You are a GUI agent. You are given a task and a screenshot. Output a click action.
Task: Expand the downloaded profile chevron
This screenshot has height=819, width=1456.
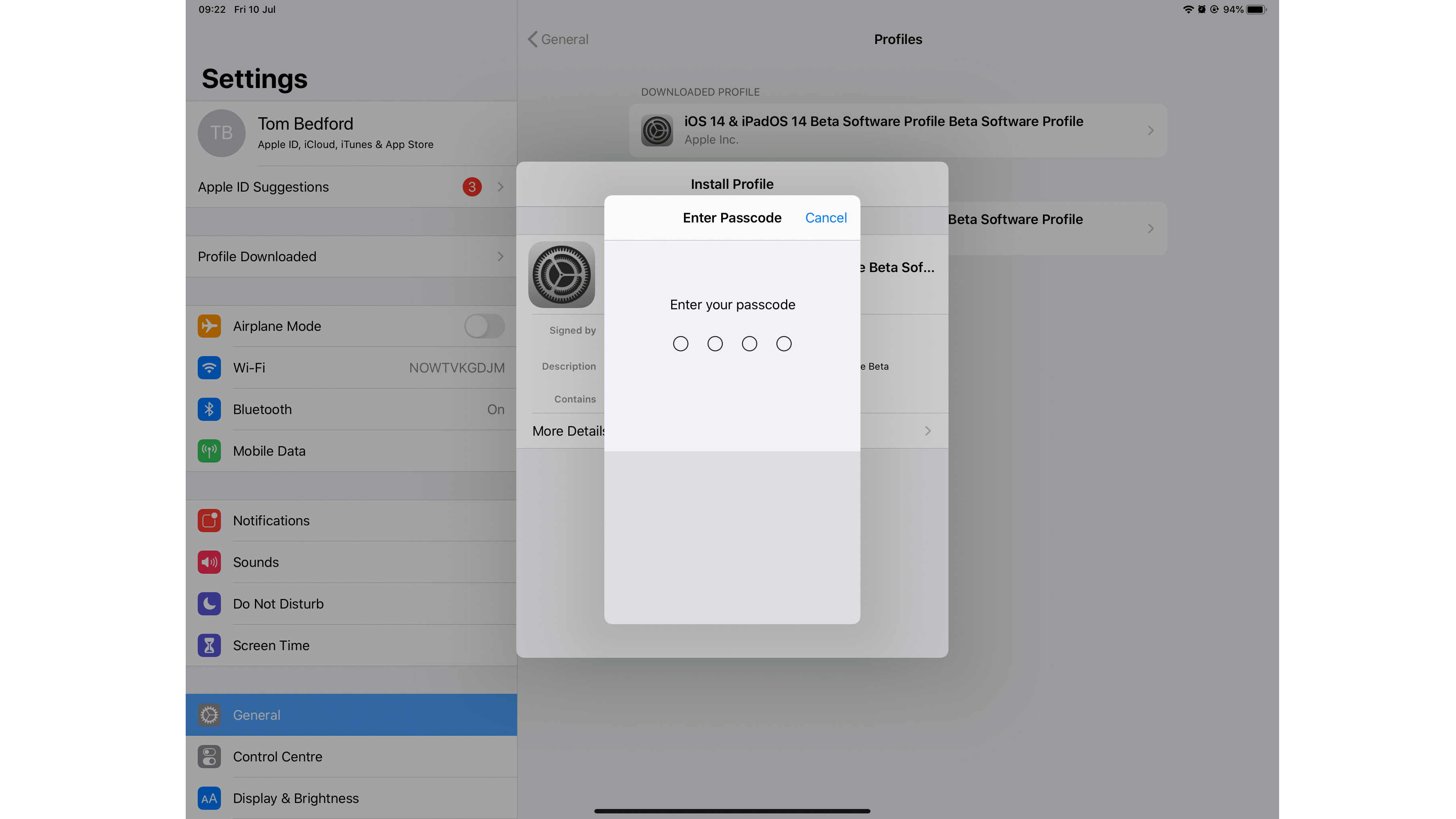(x=1151, y=130)
